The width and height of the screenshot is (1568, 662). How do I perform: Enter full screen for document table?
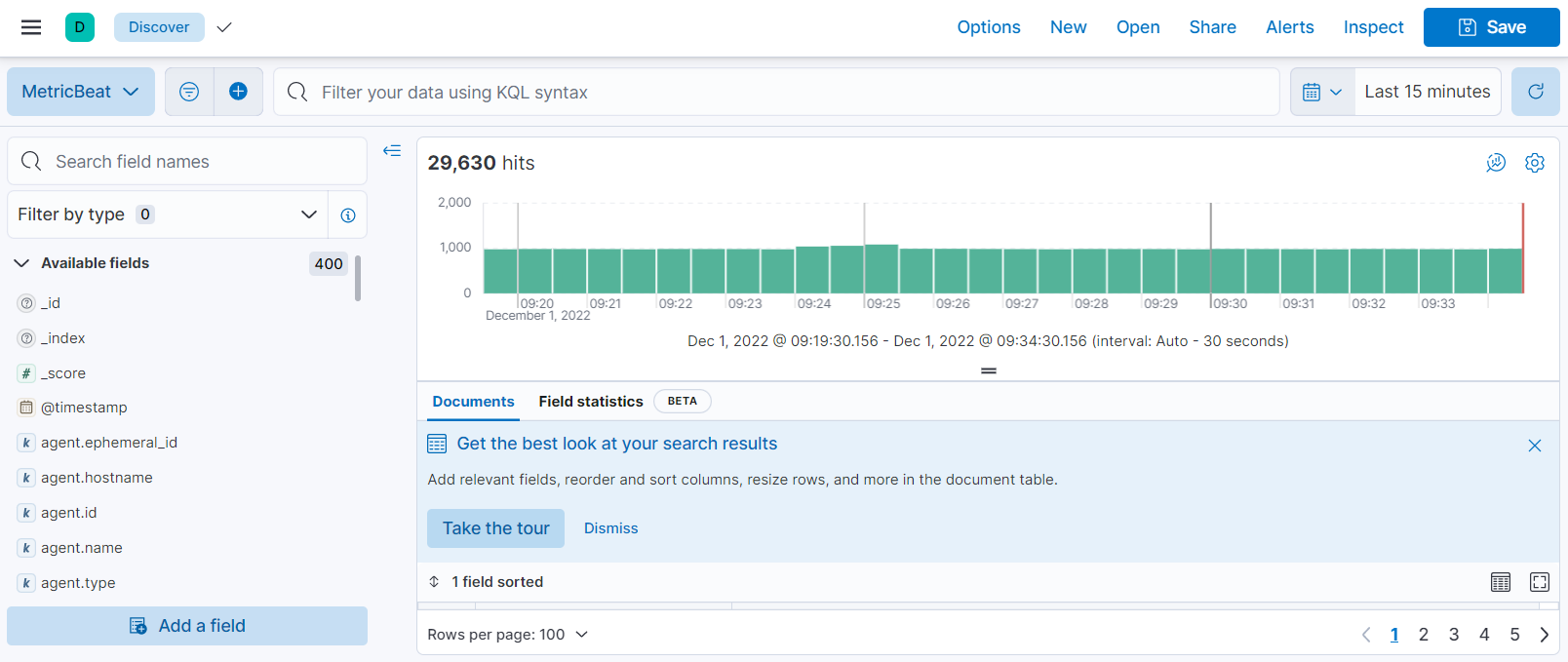point(1539,582)
